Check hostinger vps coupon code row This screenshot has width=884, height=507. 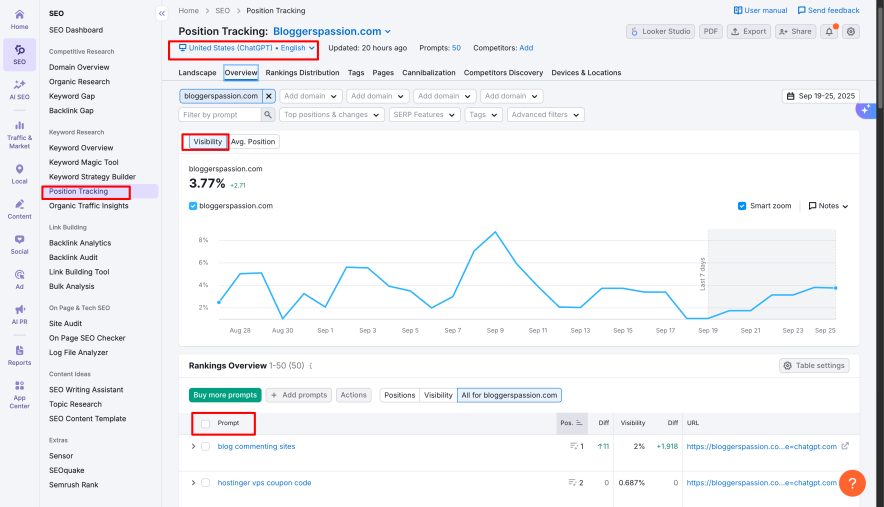coord(205,483)
